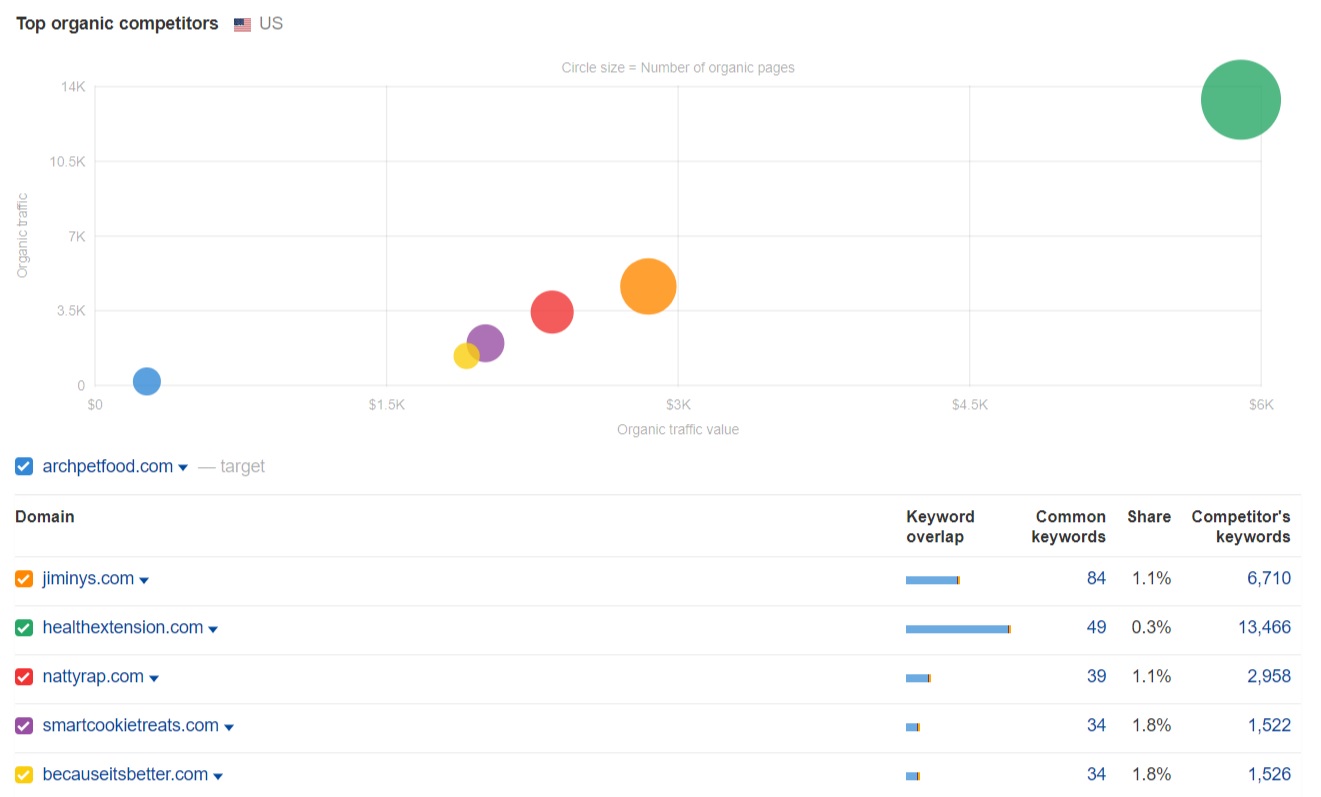
Task: Uncheck the archpetfood.com target checkbox
Action: 24,466
